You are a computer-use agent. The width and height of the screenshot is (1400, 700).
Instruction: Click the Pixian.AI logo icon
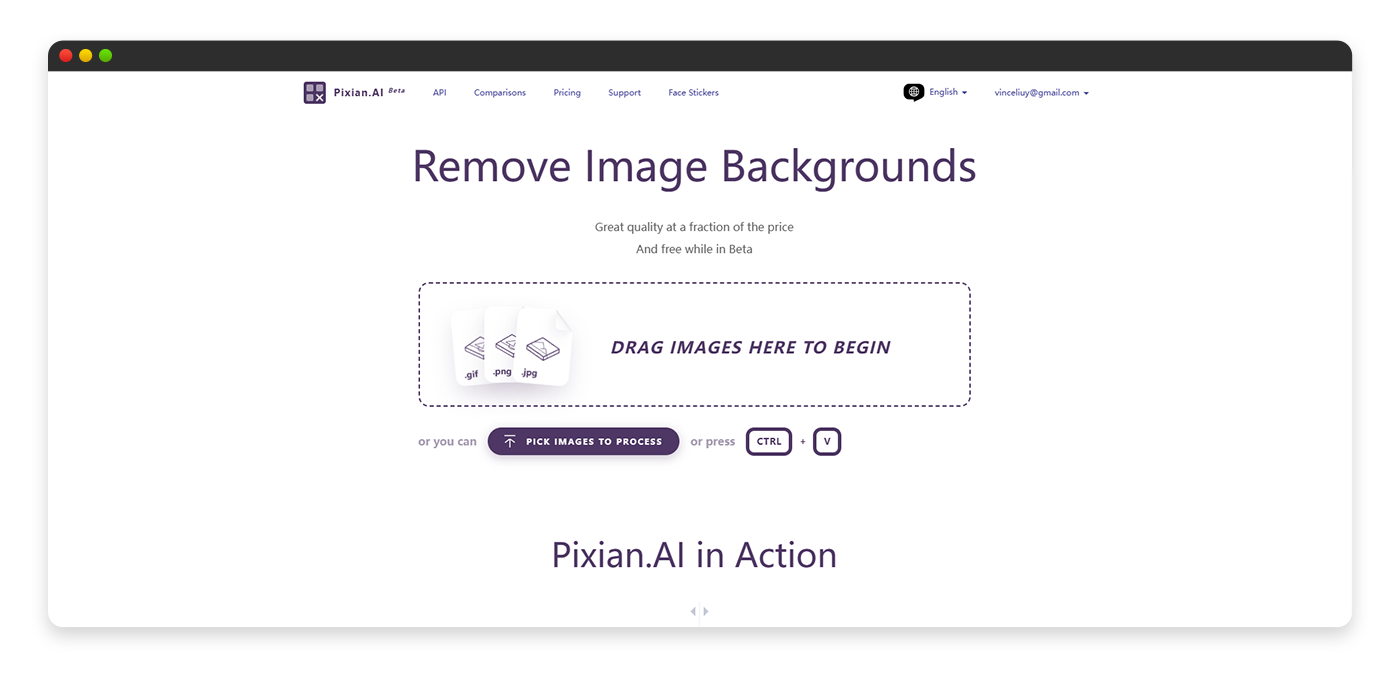tap(315, 93)
